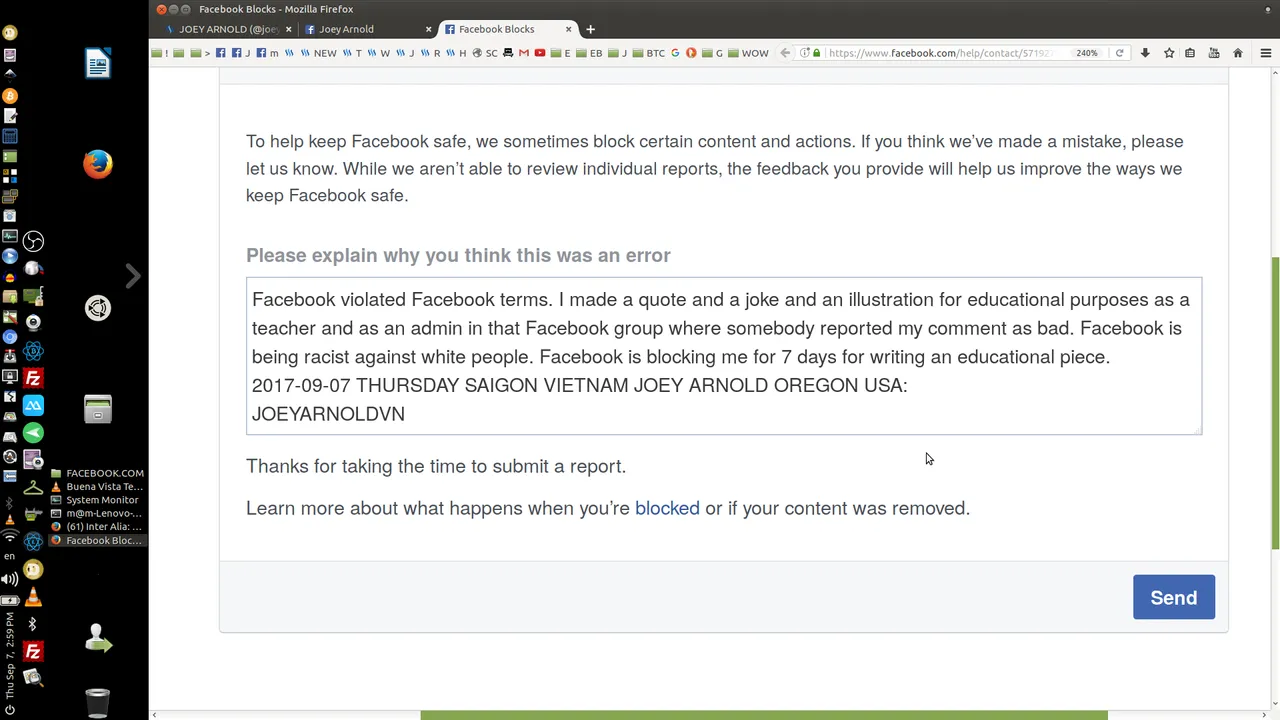Switch to Buena Vista VLC window
Viewport: 1280px width, 720px height.
pos(98,487)
